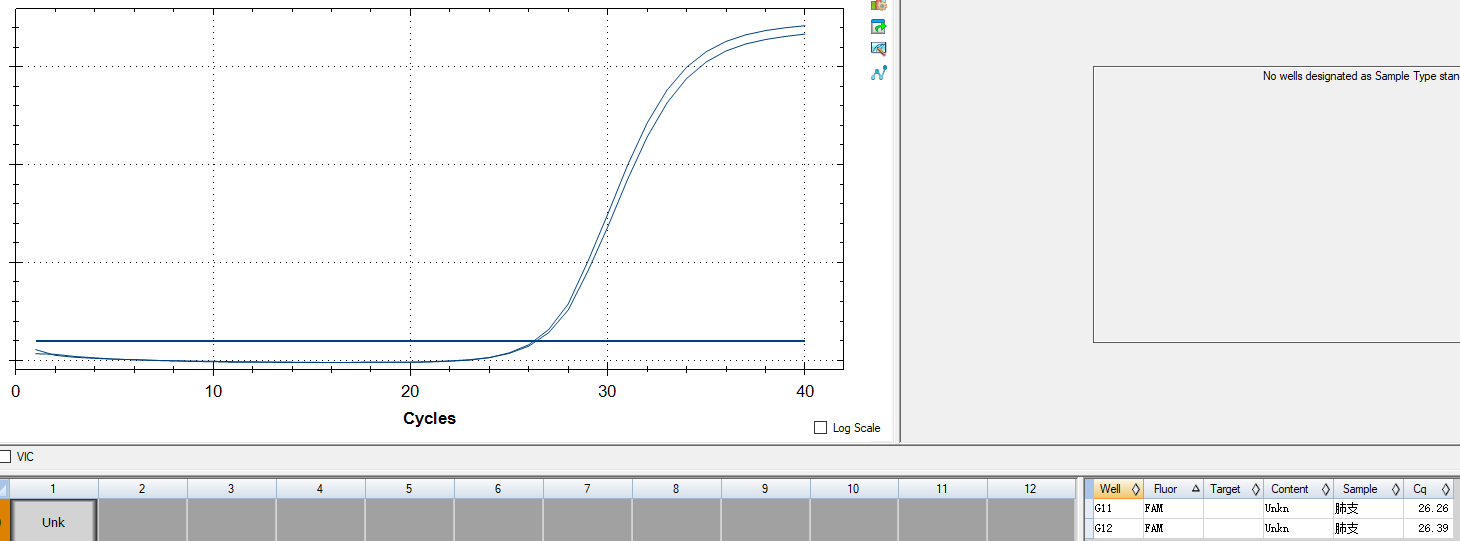Click FAM fluor cell in G11 row
The width and height of the screenshot is (1460, 541).
click(x=1173, y=509)
